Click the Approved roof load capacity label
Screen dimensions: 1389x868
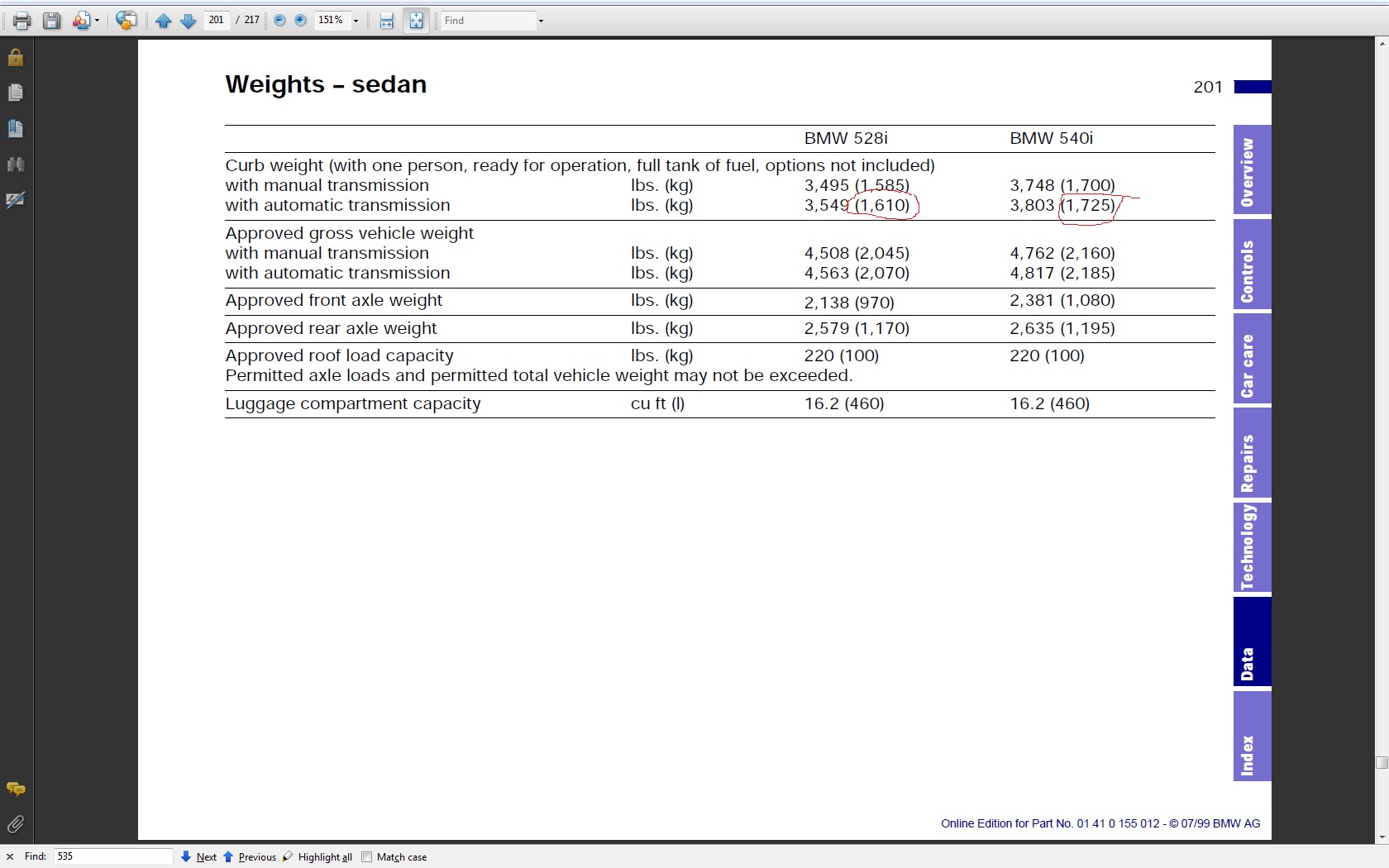(x=339, y=355)
